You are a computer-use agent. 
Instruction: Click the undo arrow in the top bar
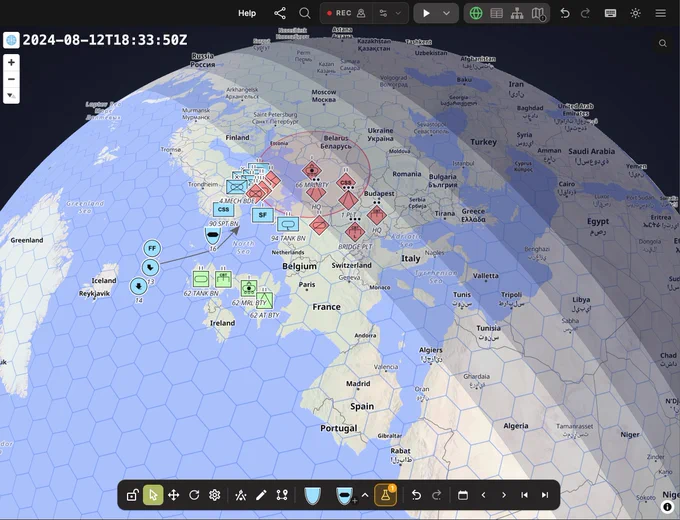click(565, 13)
